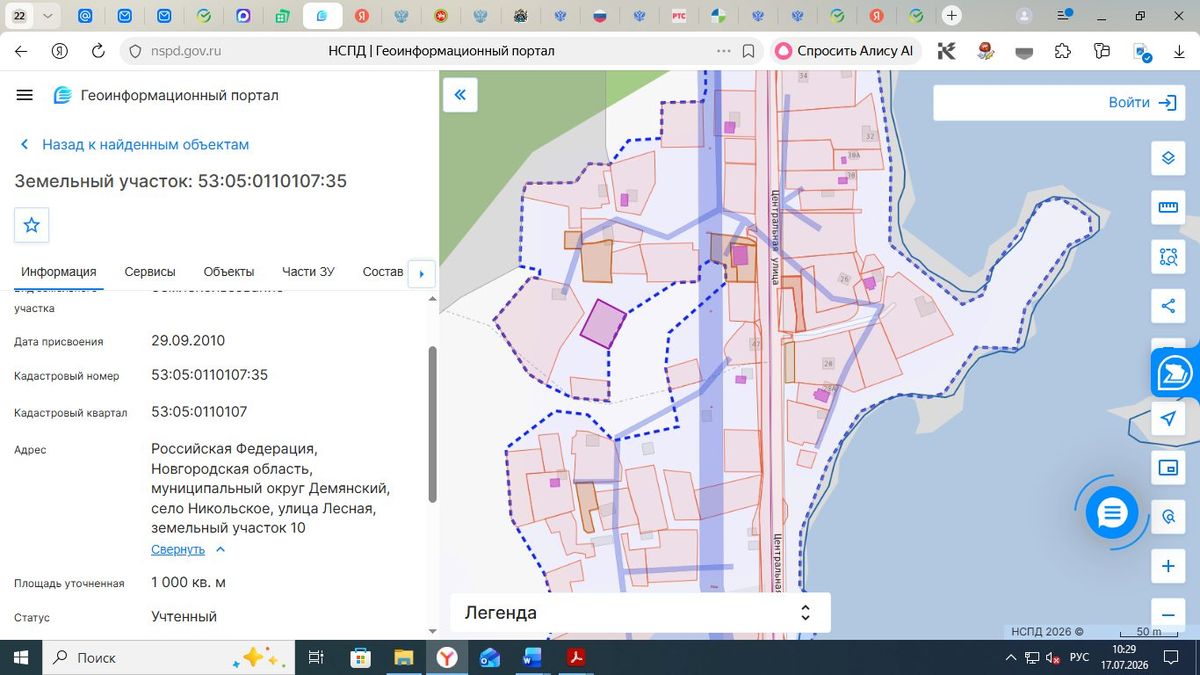The width and height of the screenshot is (1200, 675).
Task: Click cadastral number value 53:05:0110107:35
Action: click(209, 375)
